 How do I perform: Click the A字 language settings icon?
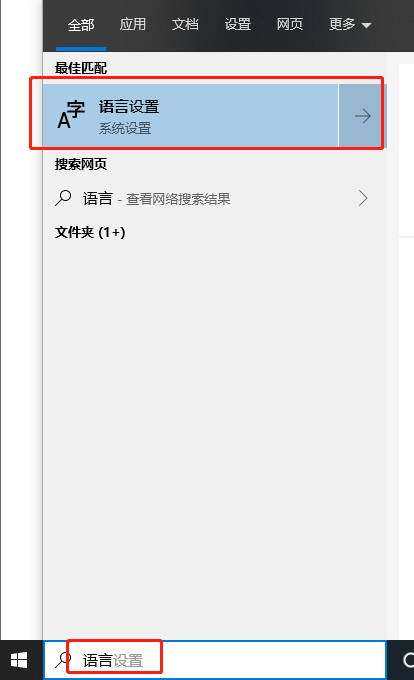click(x=71, y=115)
